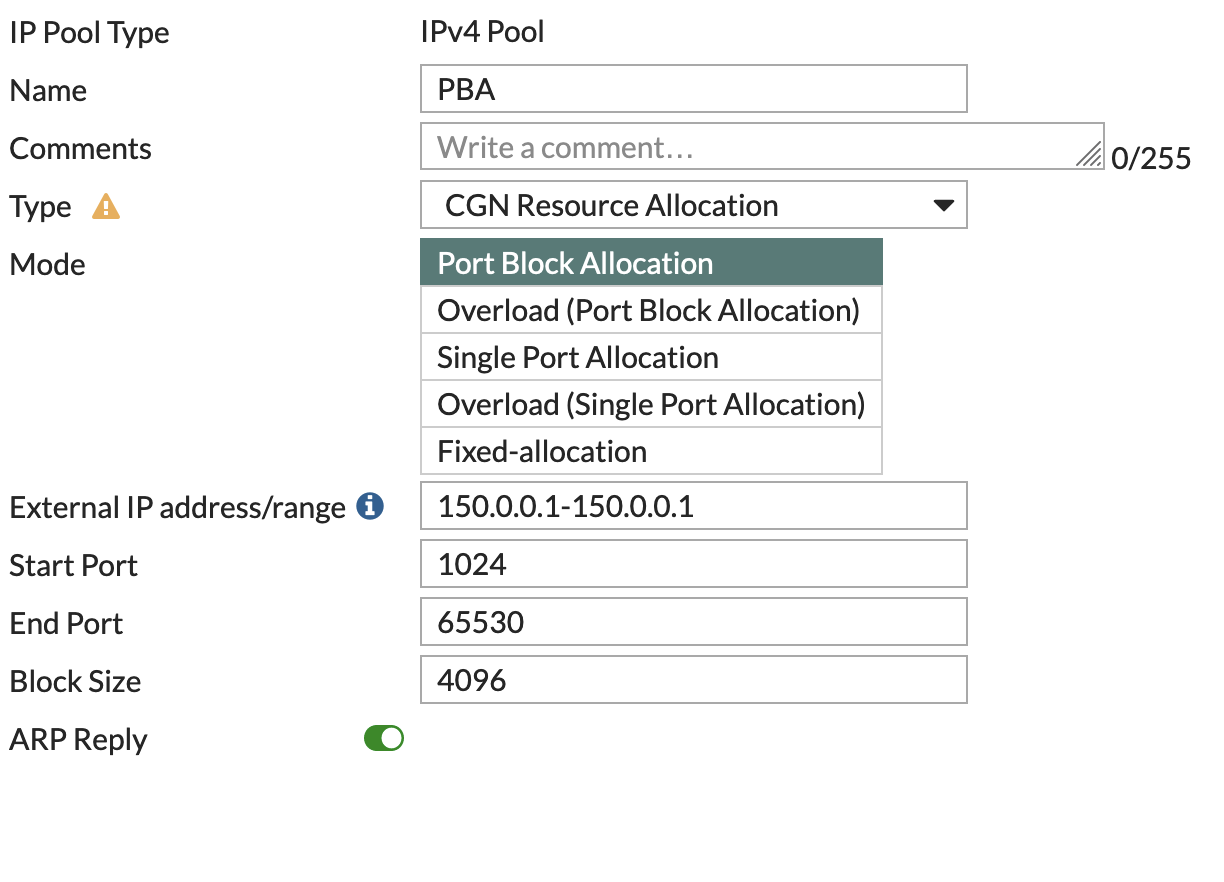Click the dropdown arrow on the Type selector
The image size is (1224, 882).
(942, 204)
